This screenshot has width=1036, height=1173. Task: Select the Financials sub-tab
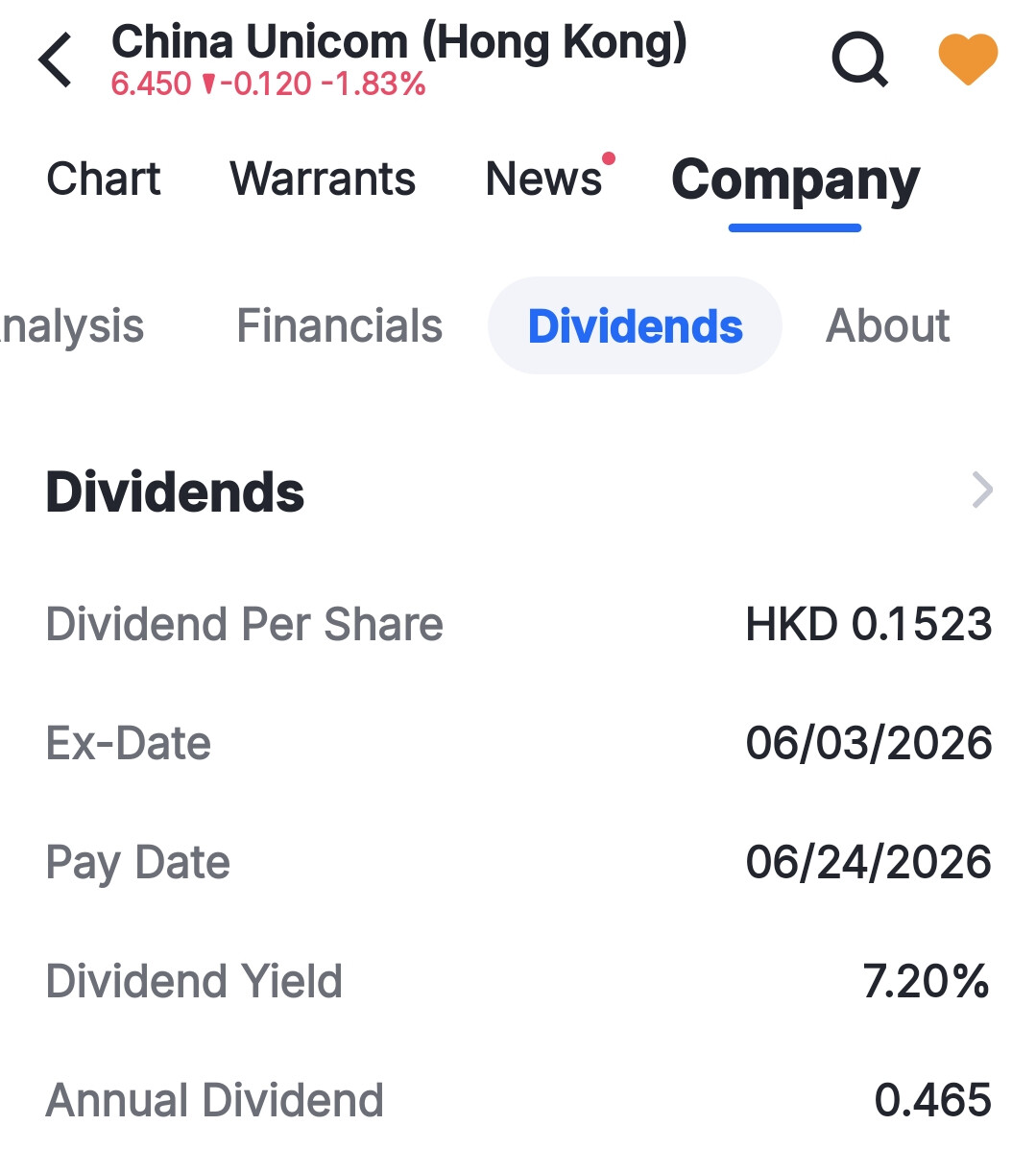[340, 325]
